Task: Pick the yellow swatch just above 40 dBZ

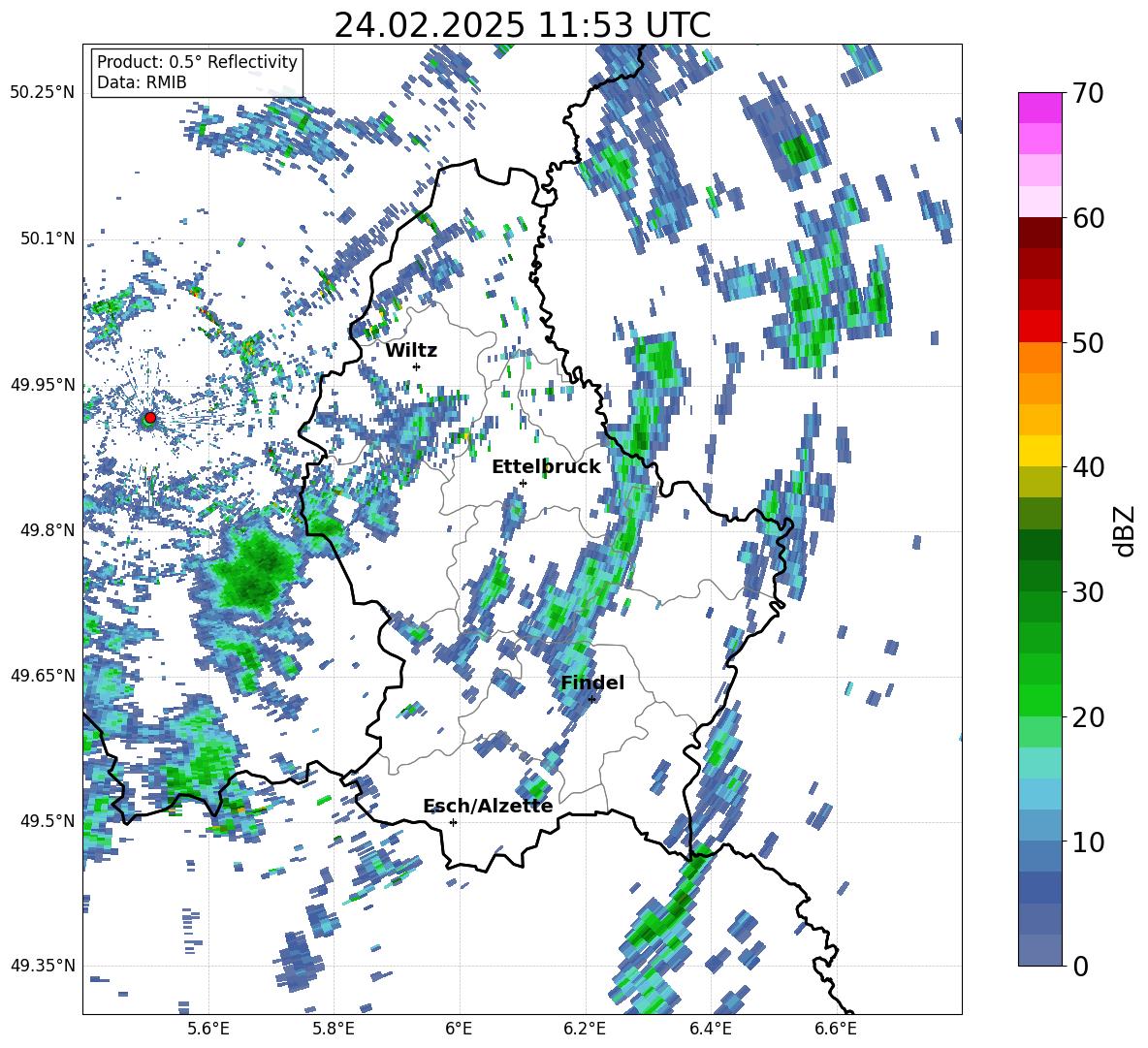Action: (x=1039, y=451)
